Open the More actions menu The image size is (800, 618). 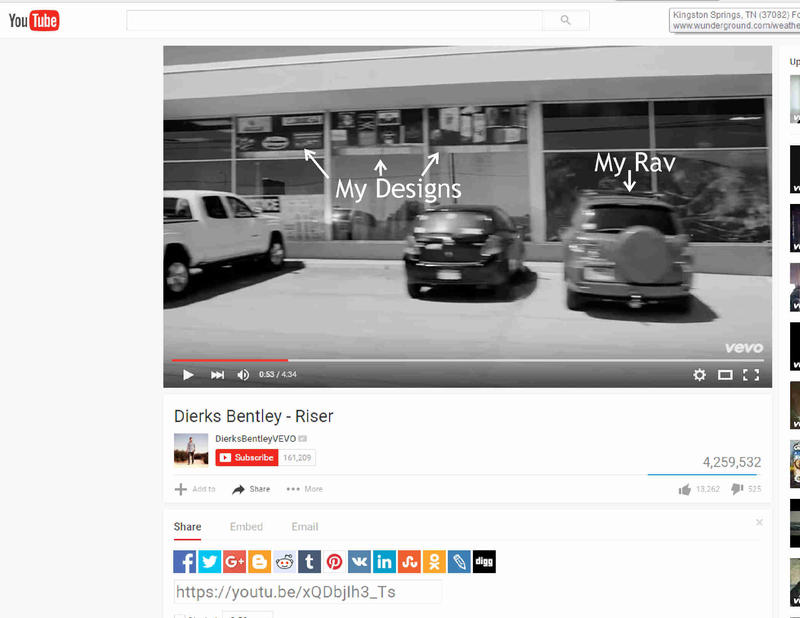click(305, 489)
